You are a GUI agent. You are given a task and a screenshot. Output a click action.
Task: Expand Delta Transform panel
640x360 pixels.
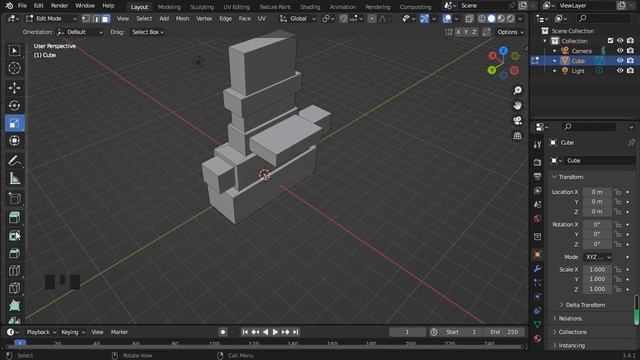pos(584,305)
